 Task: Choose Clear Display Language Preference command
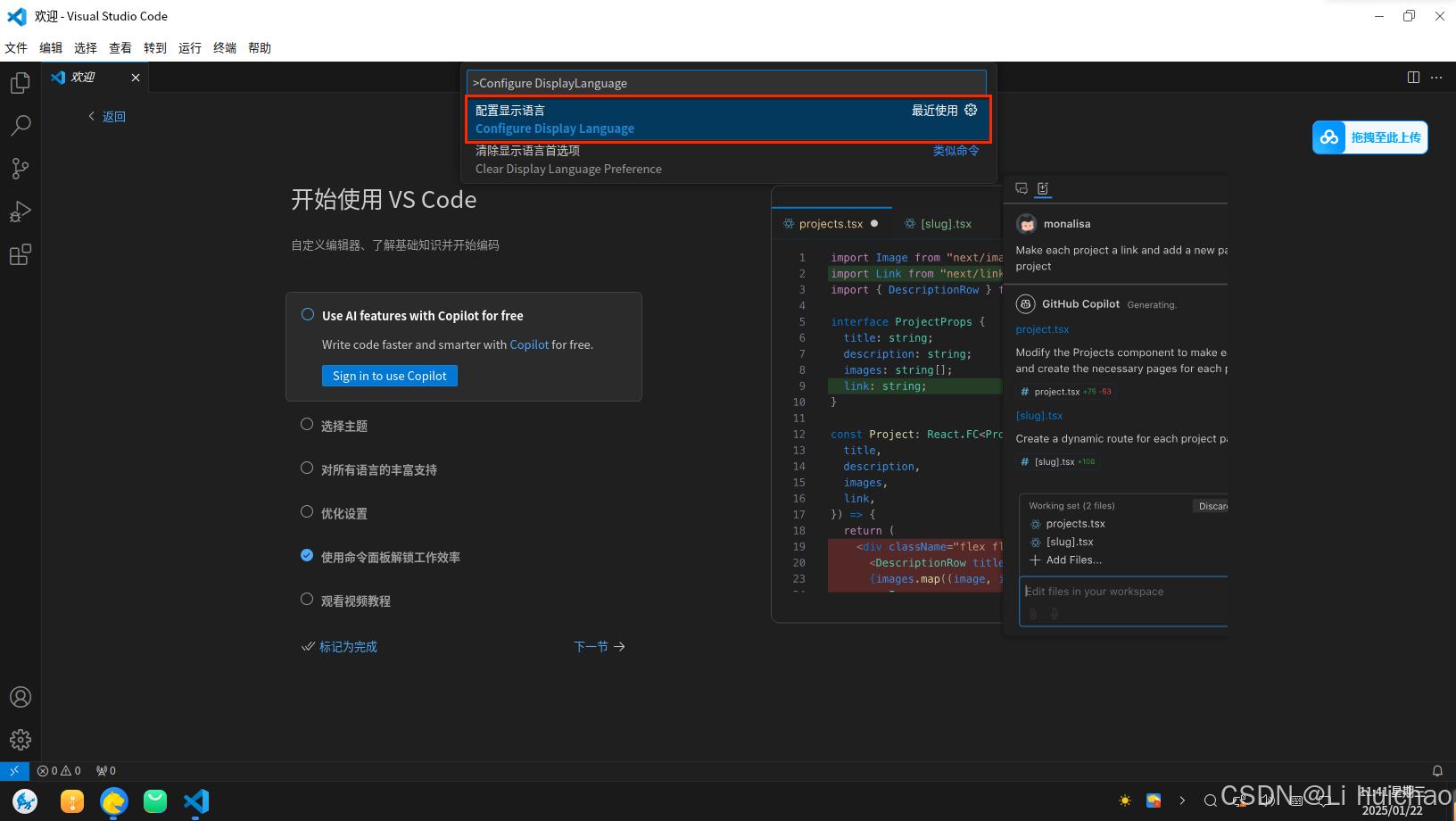(x=726, y=160)
